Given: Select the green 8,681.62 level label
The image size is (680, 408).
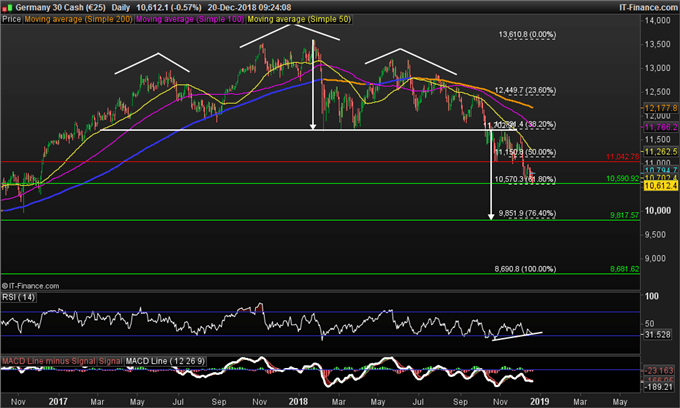Looking at the screenshot, I should (624, 269).
